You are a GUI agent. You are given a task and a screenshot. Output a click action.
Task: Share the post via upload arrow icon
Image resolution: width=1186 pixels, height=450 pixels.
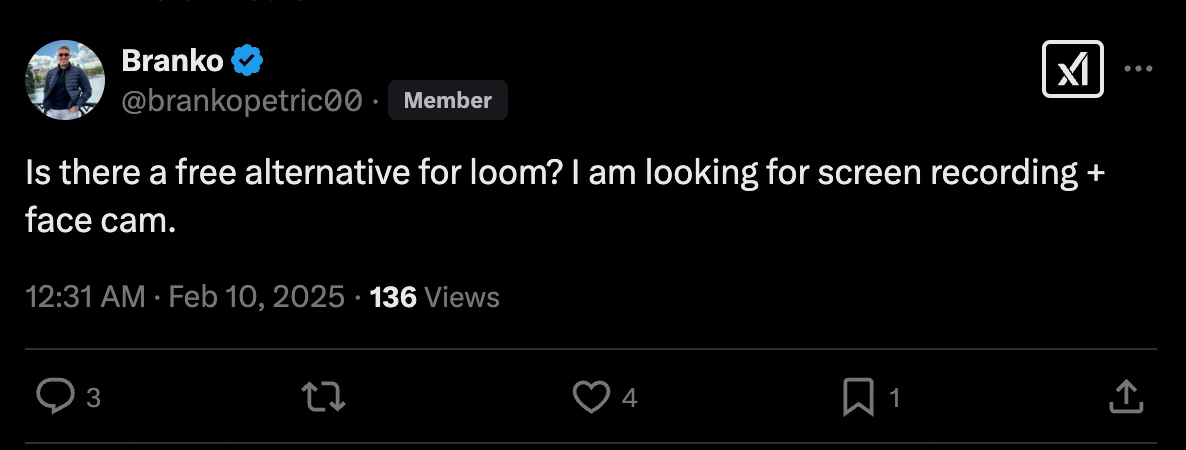click(x=1125, y=397)
